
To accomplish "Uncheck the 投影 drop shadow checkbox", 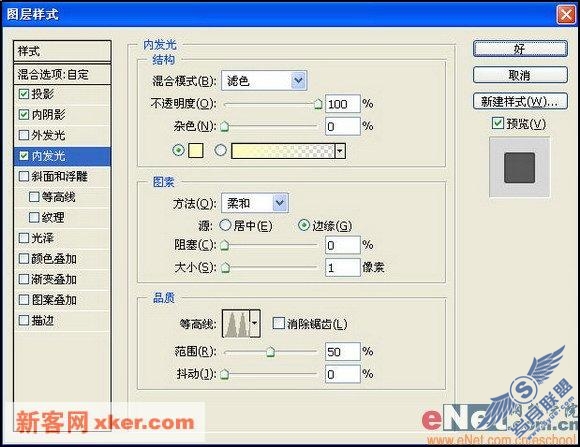I will click(24, 94).
